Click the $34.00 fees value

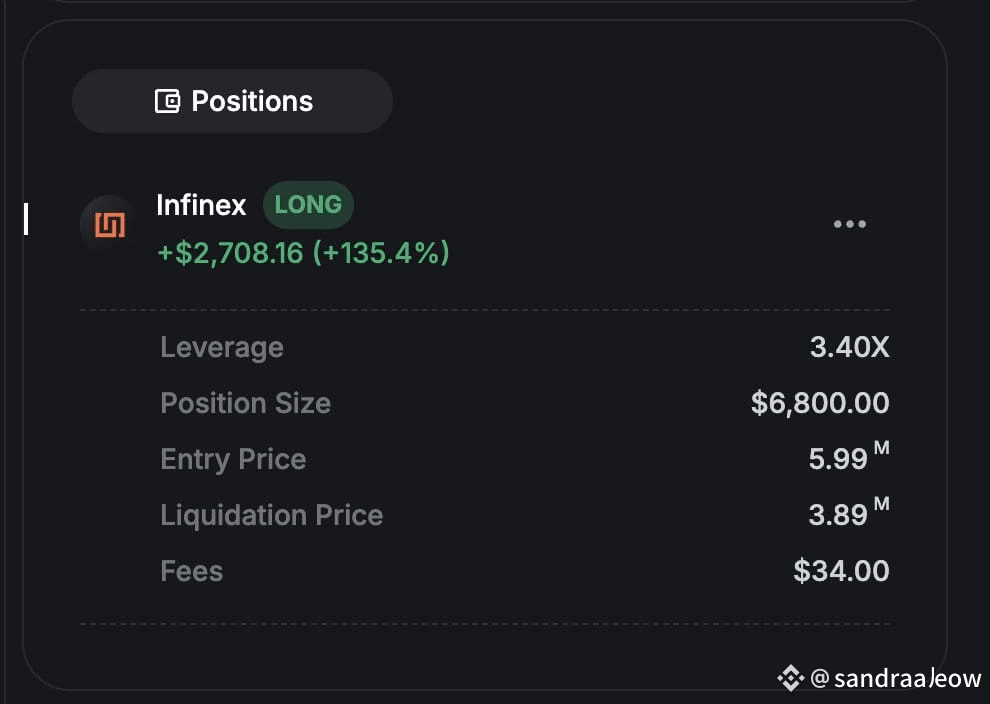(841, 571)
